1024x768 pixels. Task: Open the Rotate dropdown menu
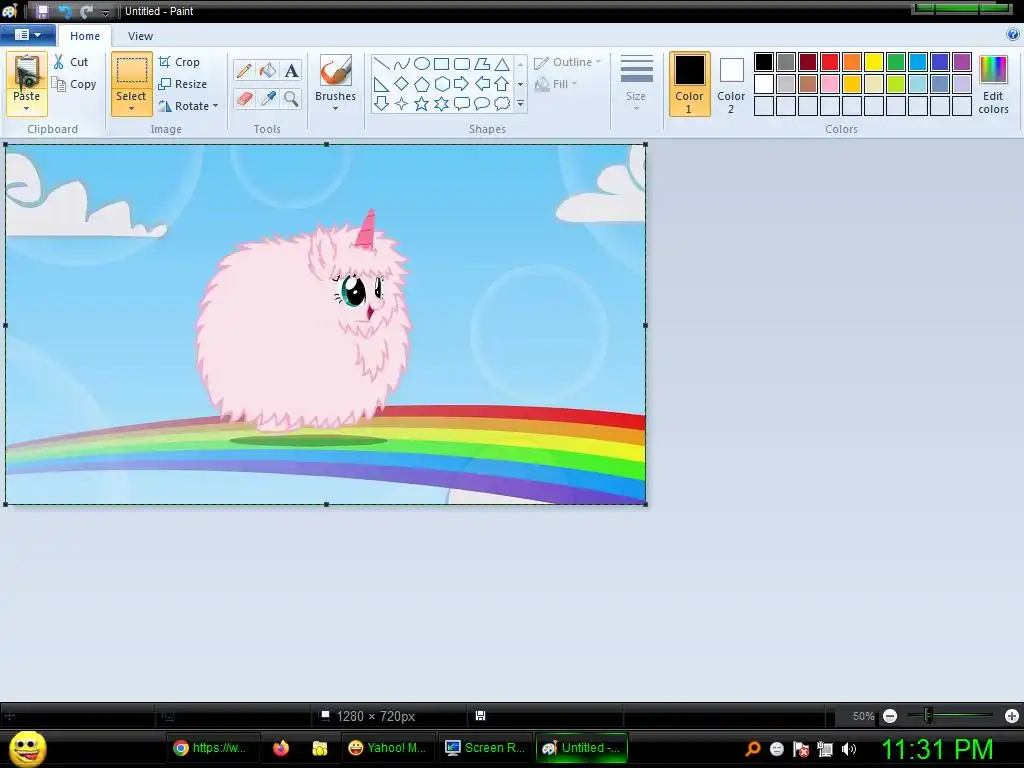pos(216,106)
